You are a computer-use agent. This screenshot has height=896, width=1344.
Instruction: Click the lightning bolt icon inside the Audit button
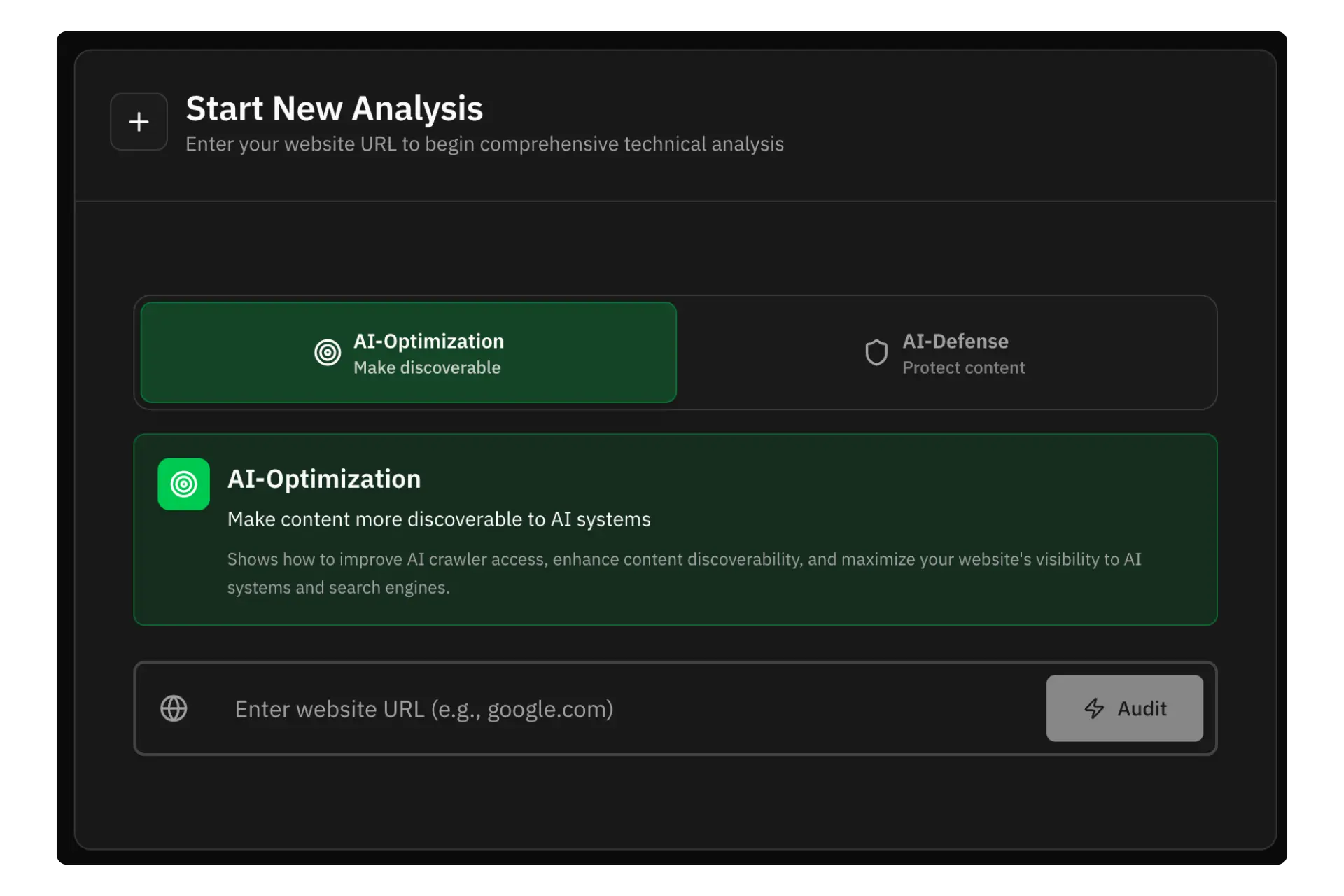pyautogui.click(x=1094, y=708)
